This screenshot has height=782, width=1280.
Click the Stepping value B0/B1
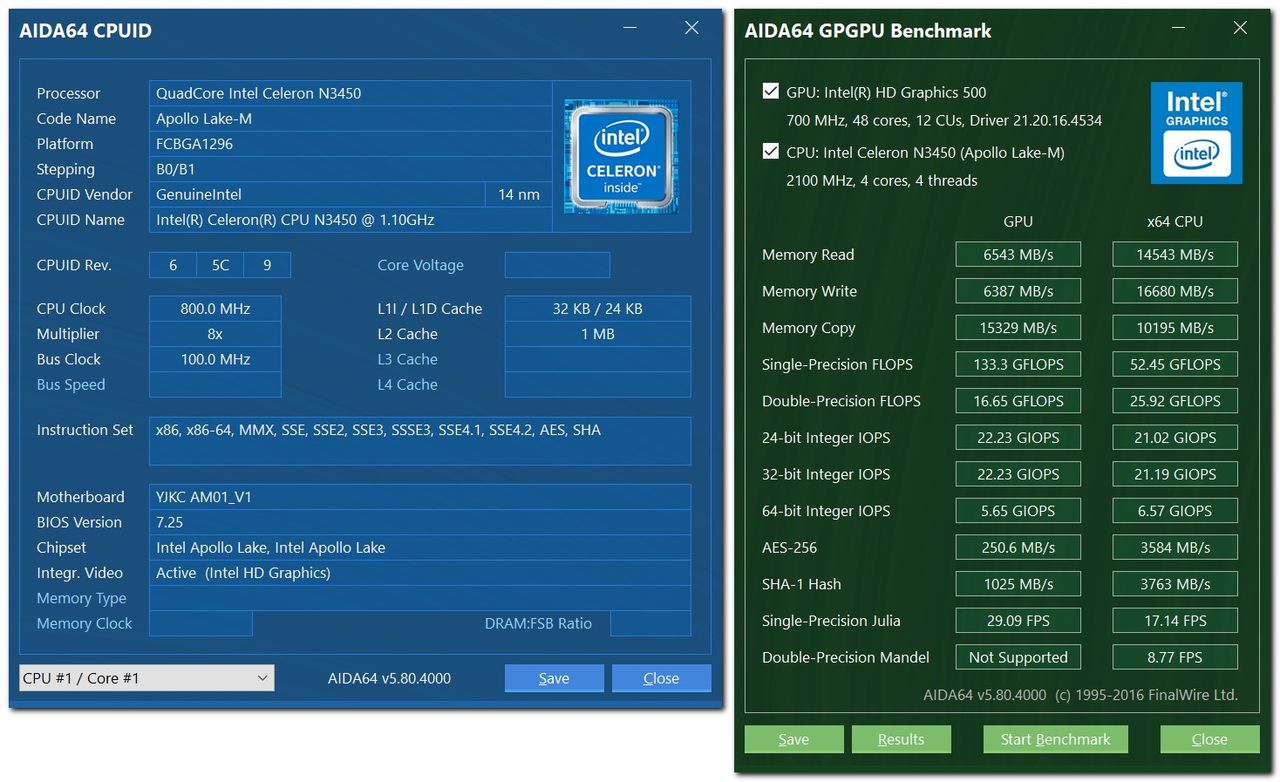click(350, 169)
